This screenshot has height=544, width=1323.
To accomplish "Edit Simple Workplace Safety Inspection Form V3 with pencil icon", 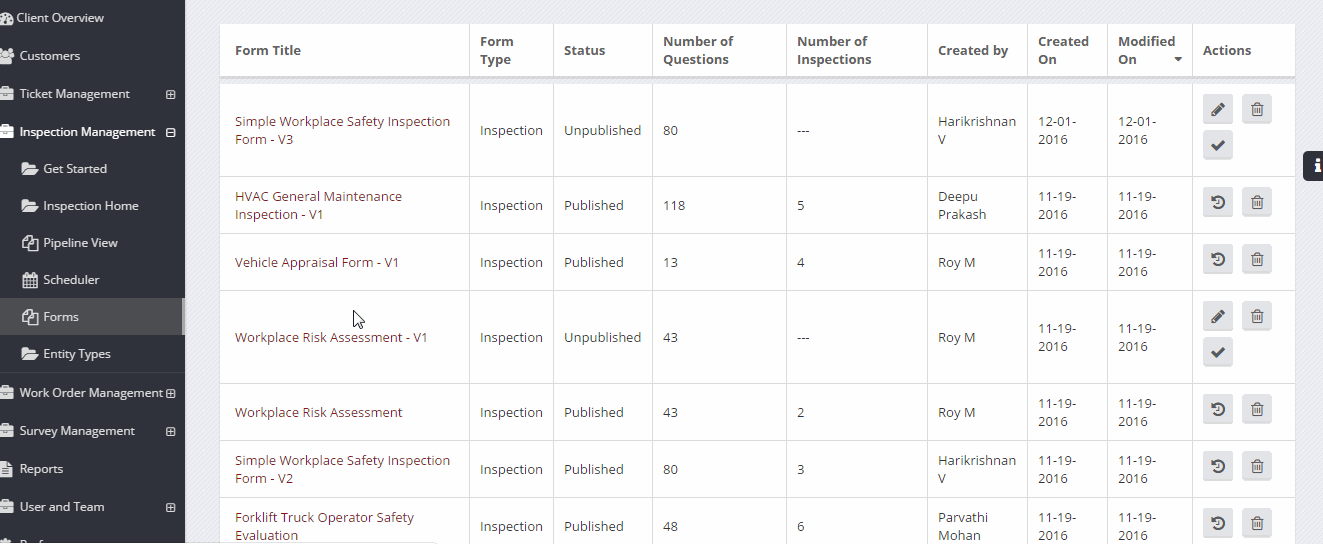I will [x=1217, y=109].
